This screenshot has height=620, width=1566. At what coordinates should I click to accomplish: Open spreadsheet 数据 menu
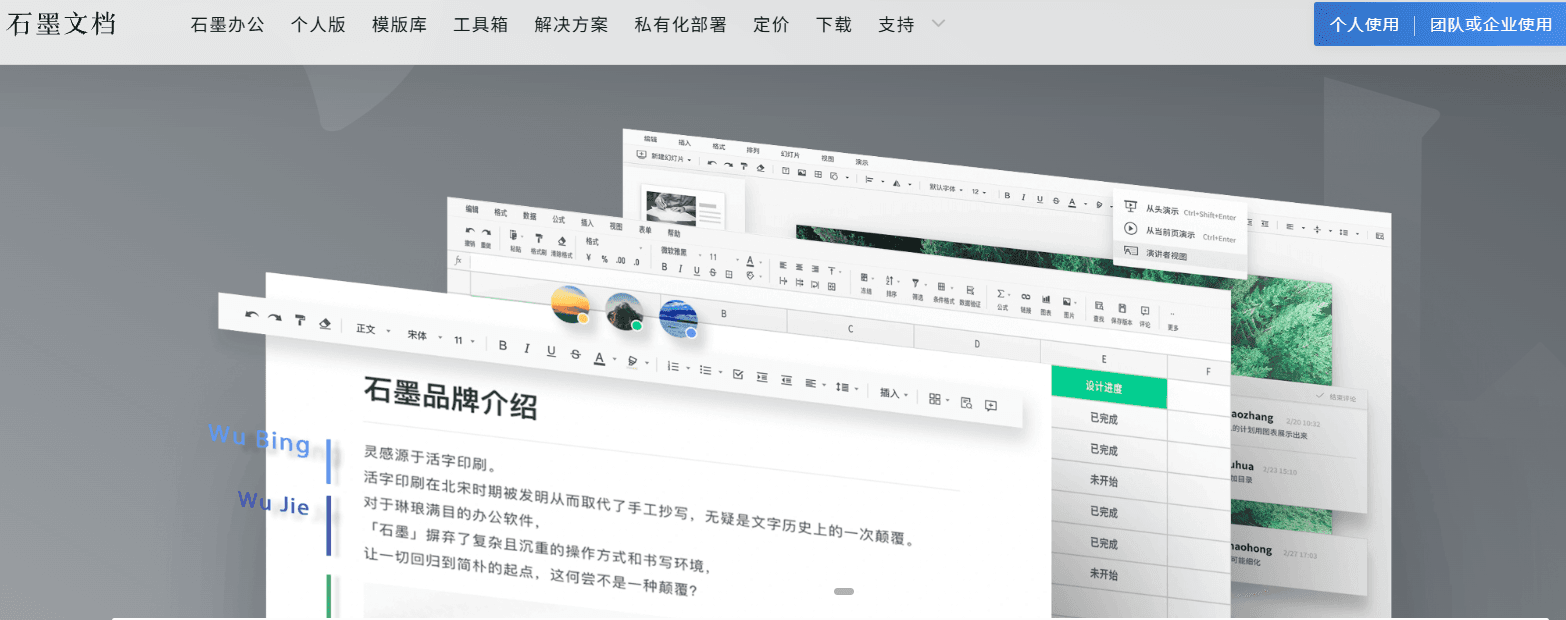(x=529, y=215)
